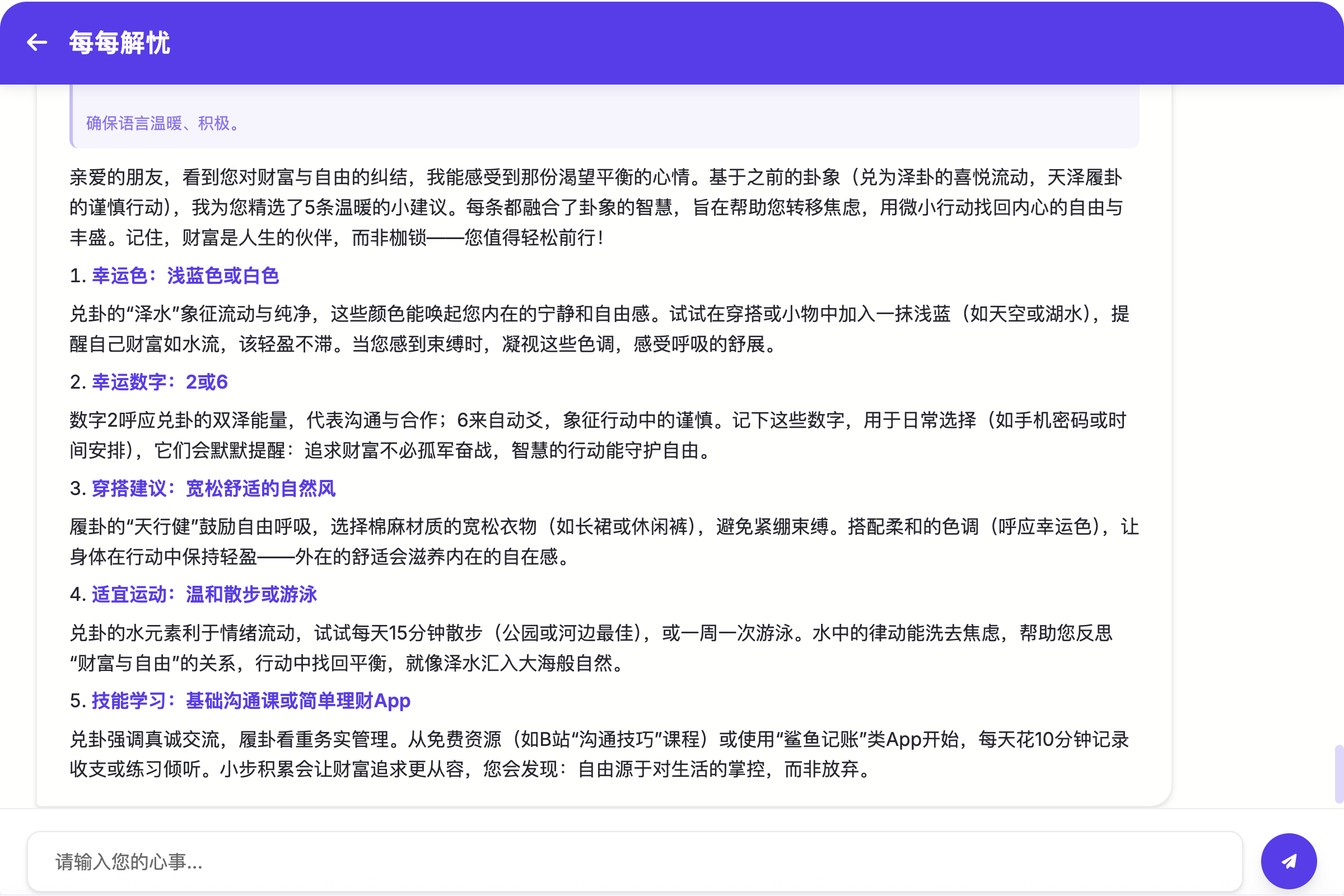Click paragraph starting 兑卦的水元素利于情绪流动
This screenshot has width=1344, height=896.
pyautogui.click(x=591, y=648)
